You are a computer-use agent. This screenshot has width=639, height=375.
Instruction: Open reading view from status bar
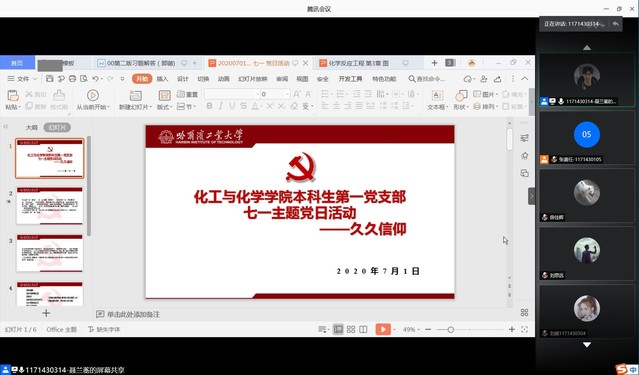coord(363,329)
